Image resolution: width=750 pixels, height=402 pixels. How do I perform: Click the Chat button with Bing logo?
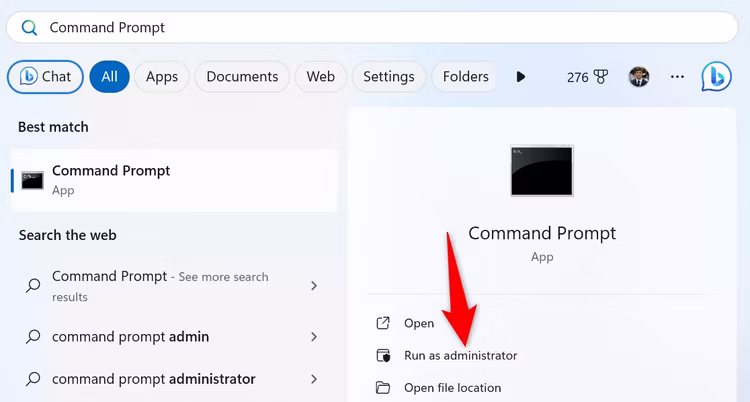(x=45, y=77)
